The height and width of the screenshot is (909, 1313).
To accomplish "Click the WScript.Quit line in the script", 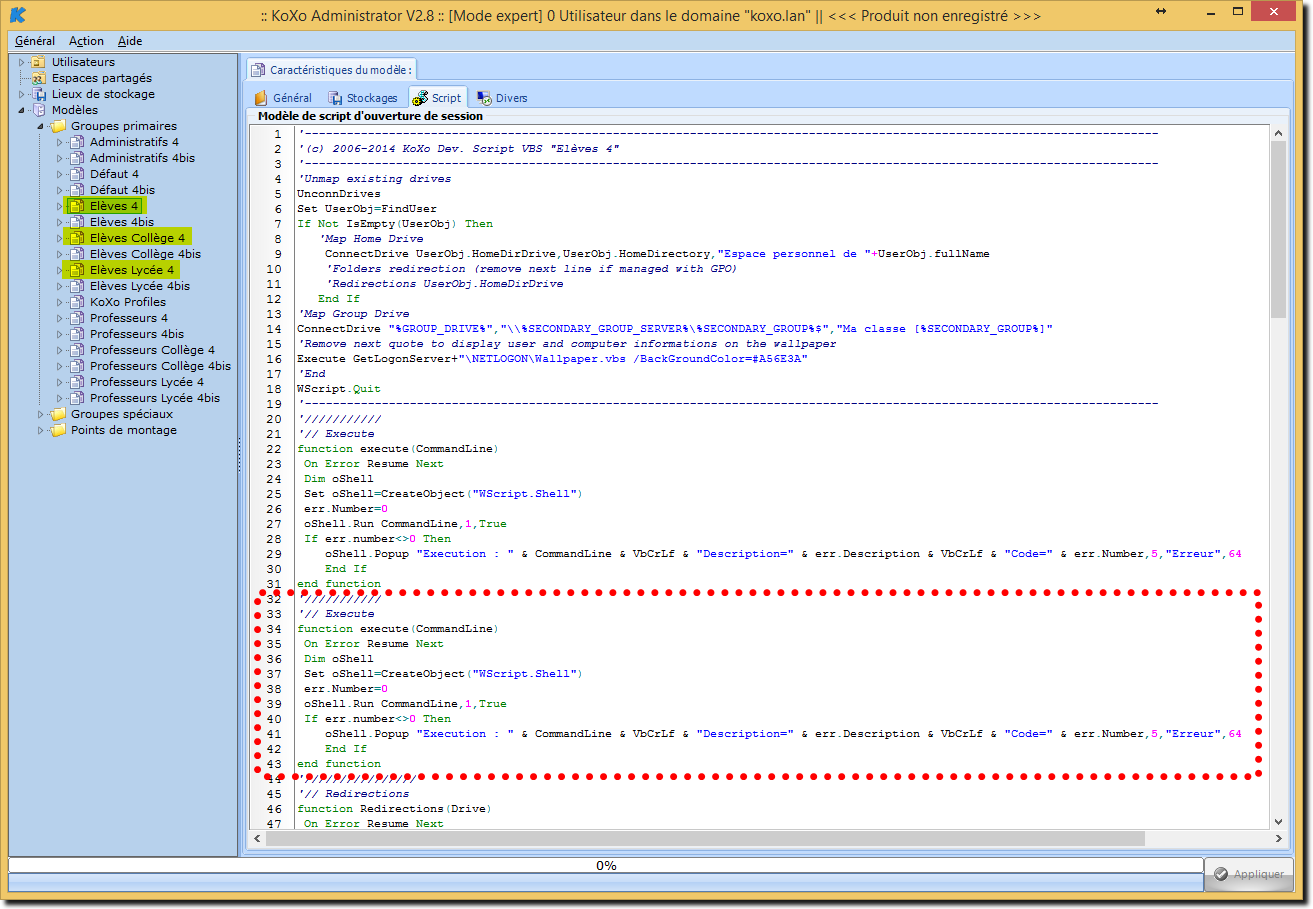I will coord(338,389).
